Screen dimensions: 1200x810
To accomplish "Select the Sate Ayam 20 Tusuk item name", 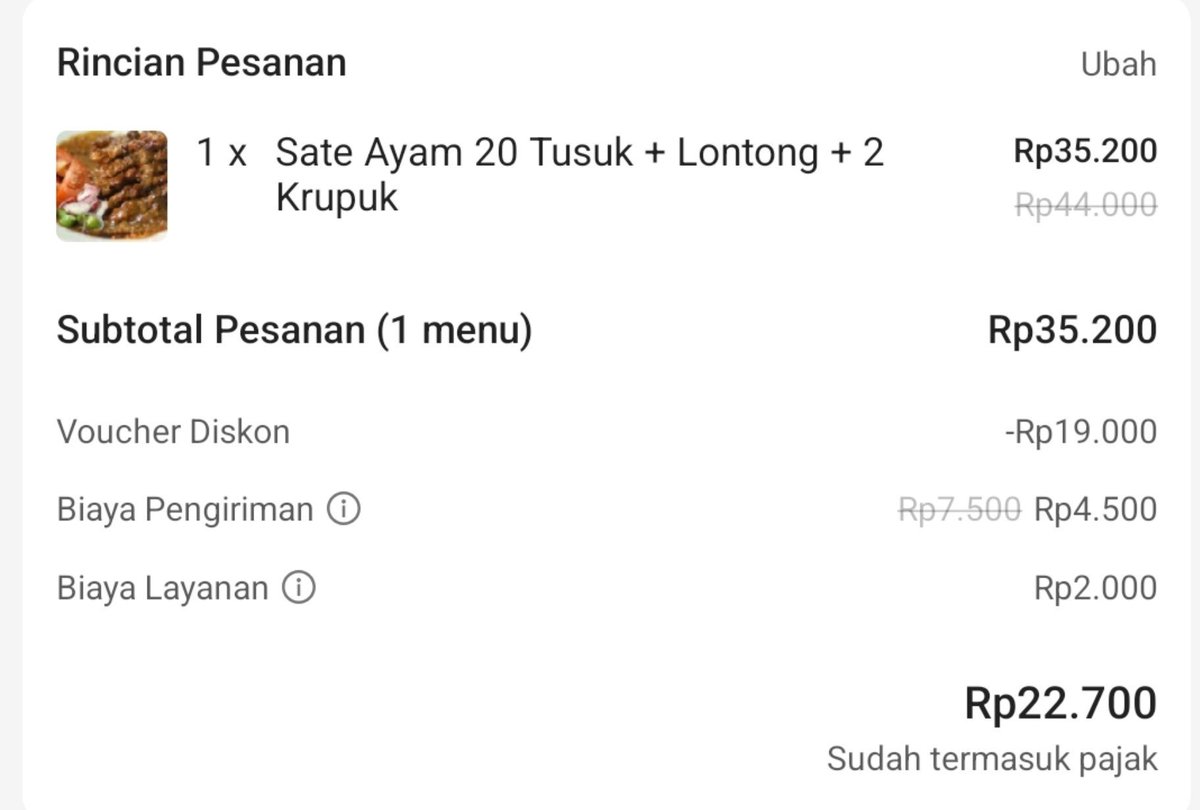I will click(580, 175).
